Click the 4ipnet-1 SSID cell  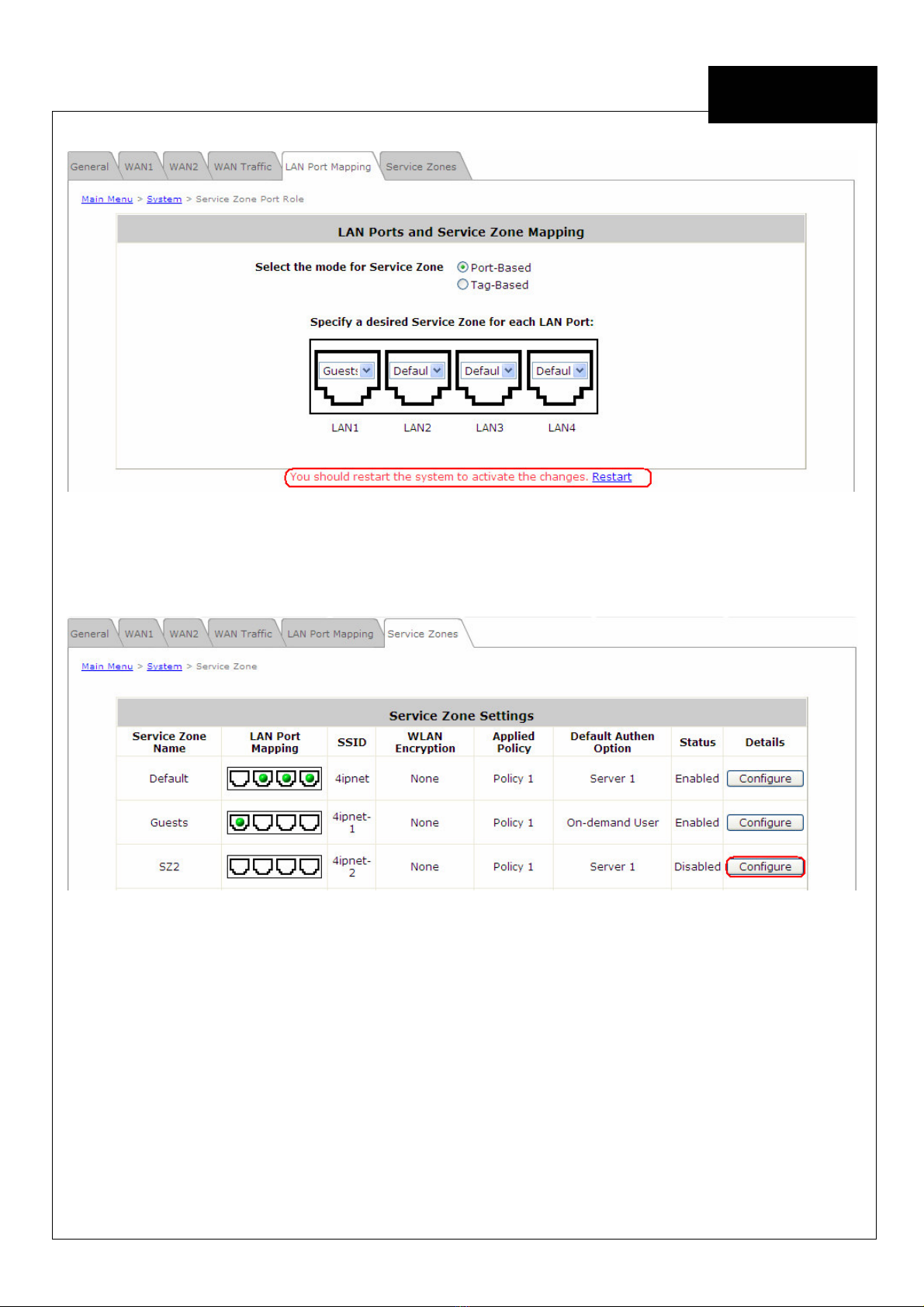(351, 822)
